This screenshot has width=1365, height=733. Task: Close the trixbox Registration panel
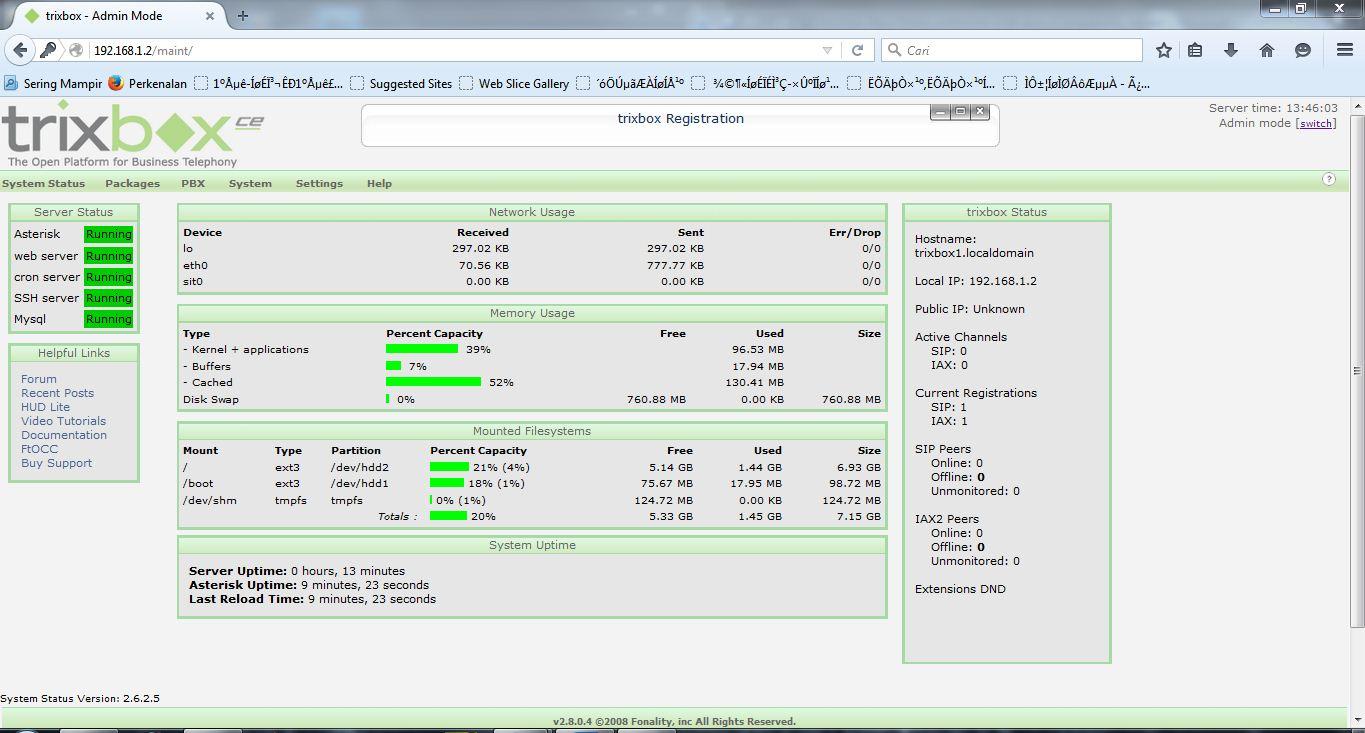(980, 112)
